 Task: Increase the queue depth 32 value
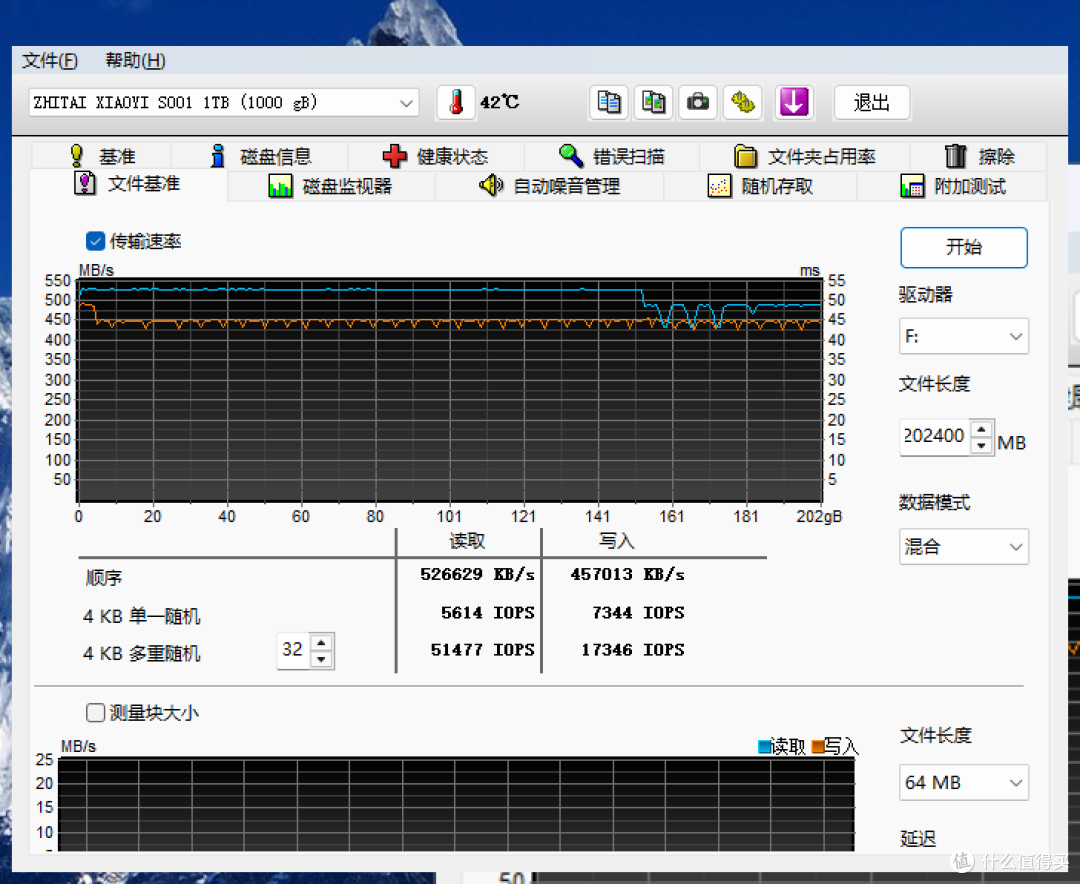pyautogui.click(x=322, y=642)
